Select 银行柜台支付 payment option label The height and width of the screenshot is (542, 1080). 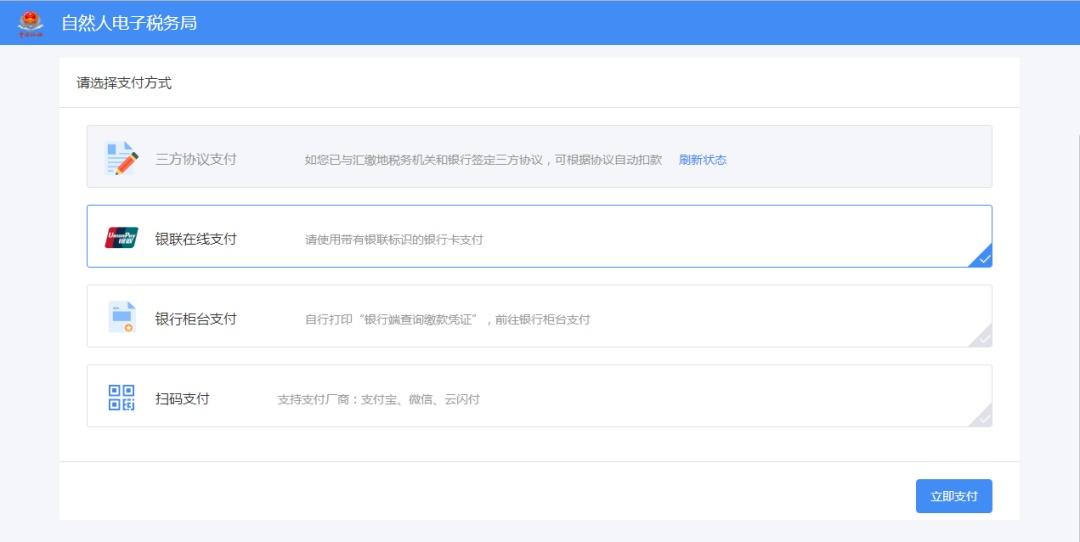point(196,319)
